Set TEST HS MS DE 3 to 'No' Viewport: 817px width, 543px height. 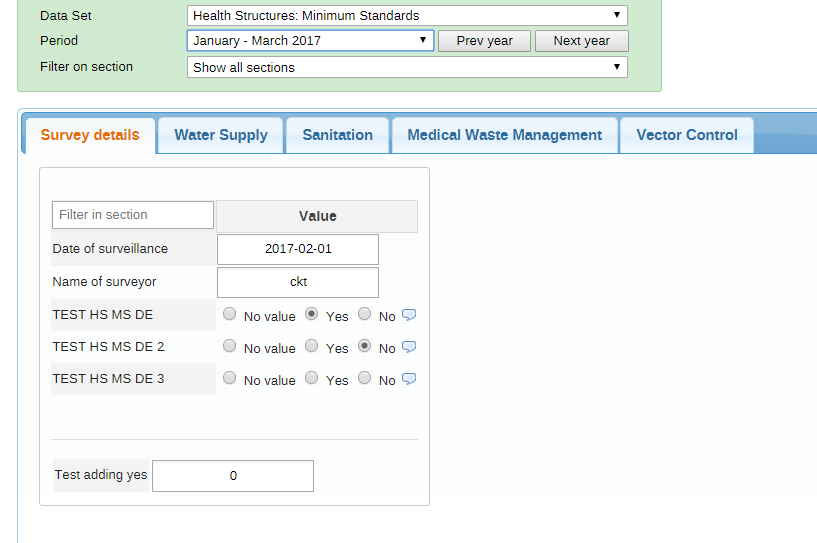click(364, 379)
